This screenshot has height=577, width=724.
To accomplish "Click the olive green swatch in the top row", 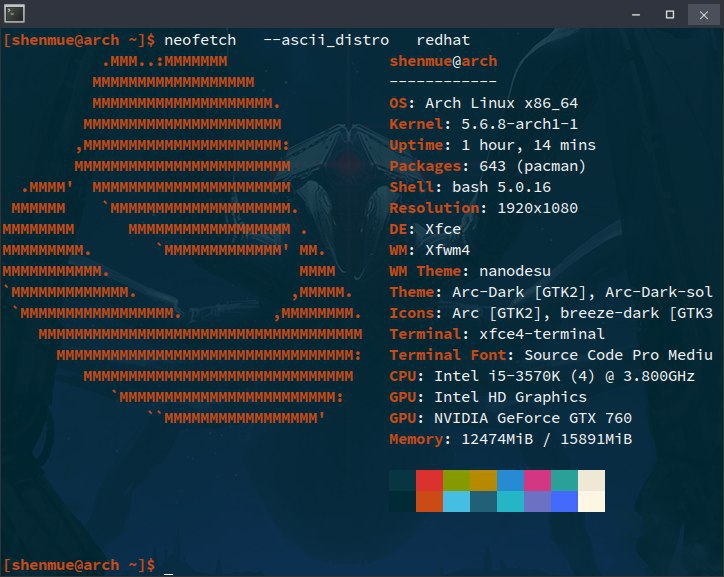I will tap(457, 481).
